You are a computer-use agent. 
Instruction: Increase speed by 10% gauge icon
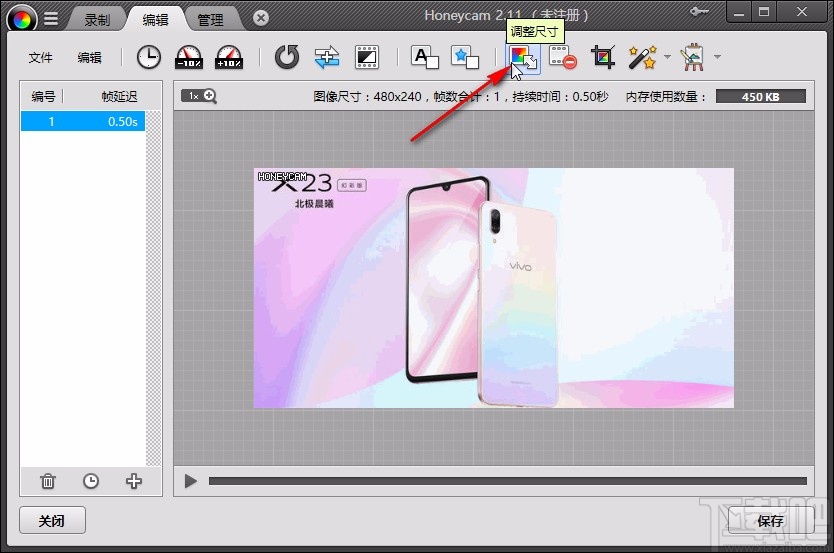click(229, 57)
